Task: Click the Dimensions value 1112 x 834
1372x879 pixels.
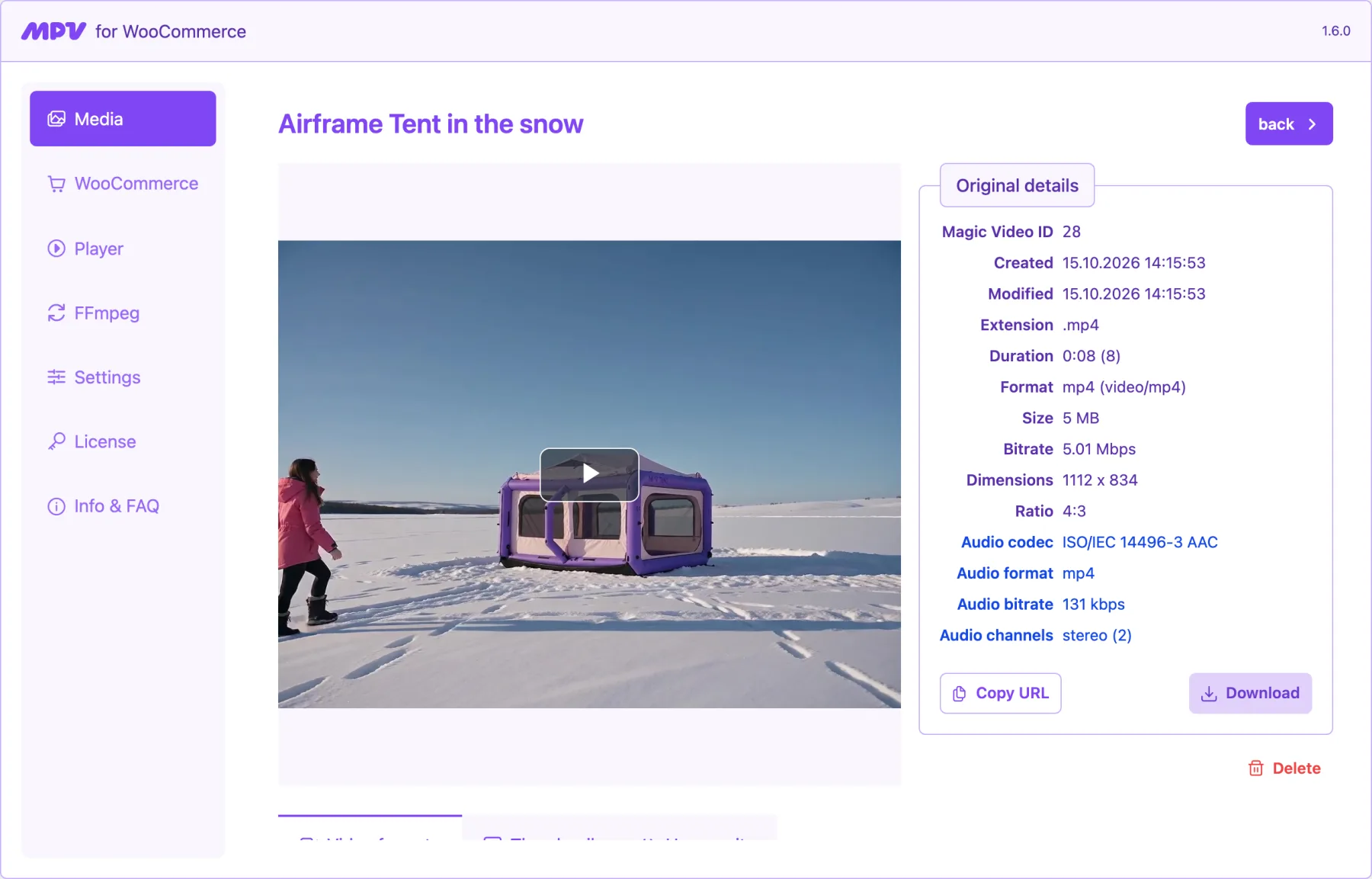Action: tap(1100, 480)
